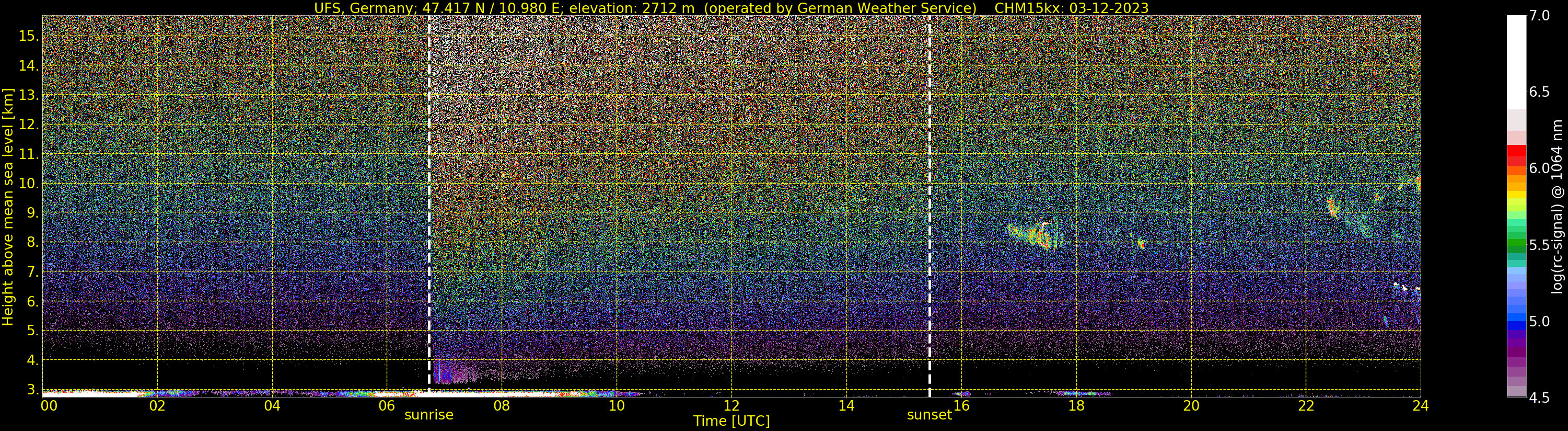Click the '5.' km height axis label
The width and height of the screenshot is (1568, 431).
coord(32,331)
